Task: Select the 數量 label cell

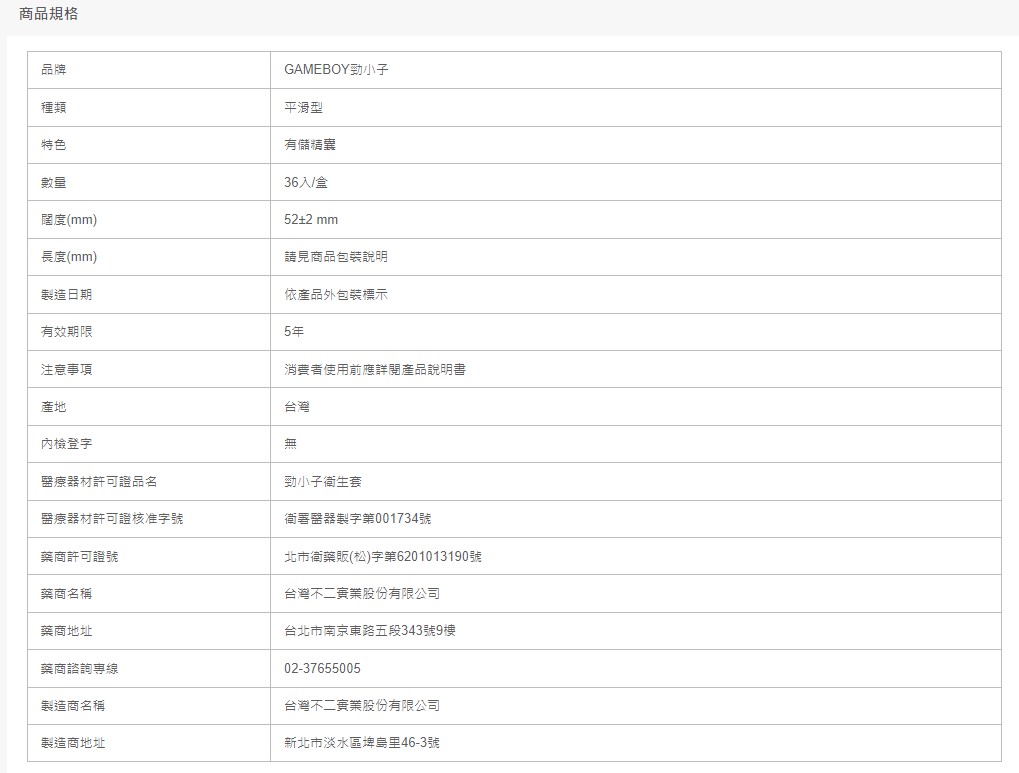Action: [x=149, y=182]
